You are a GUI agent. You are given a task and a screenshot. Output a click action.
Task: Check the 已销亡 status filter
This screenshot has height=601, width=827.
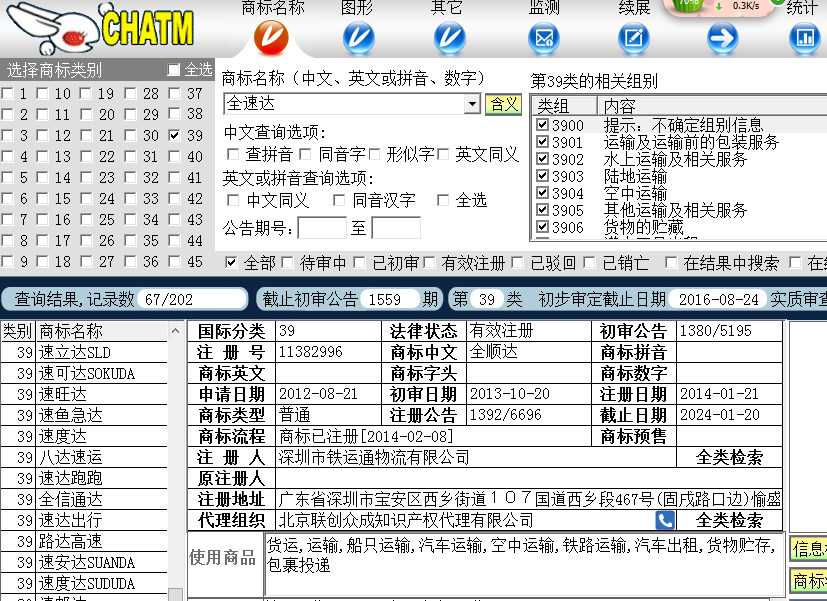tap(590, 263)
